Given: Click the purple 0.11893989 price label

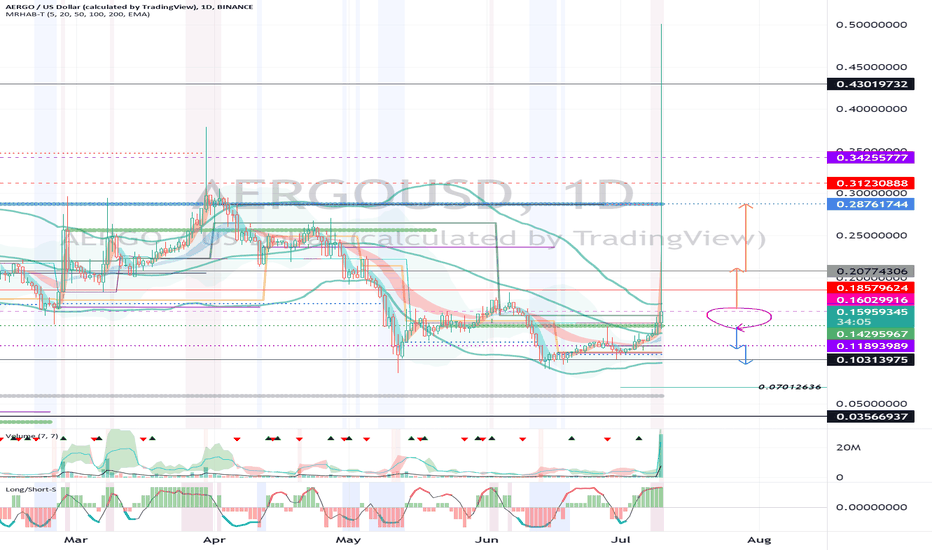Looking at the screenshot, I should click(x=871, y=346).
